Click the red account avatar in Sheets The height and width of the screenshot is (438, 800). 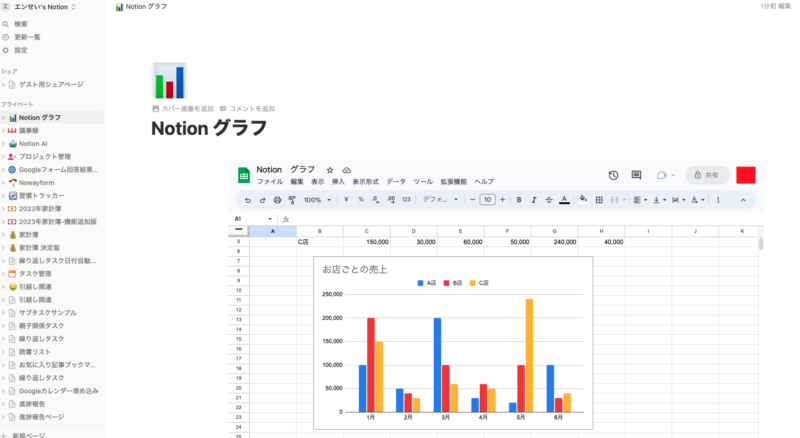pos(746,175)
